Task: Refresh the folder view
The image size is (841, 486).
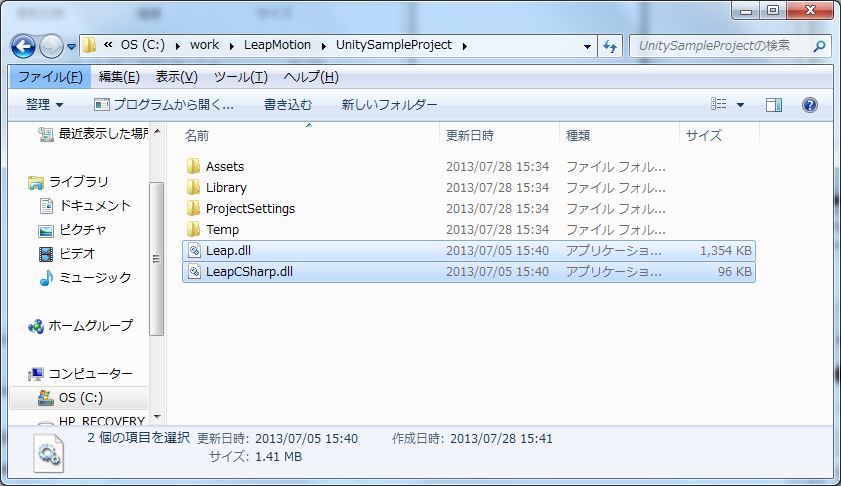Action: point(610,47)
